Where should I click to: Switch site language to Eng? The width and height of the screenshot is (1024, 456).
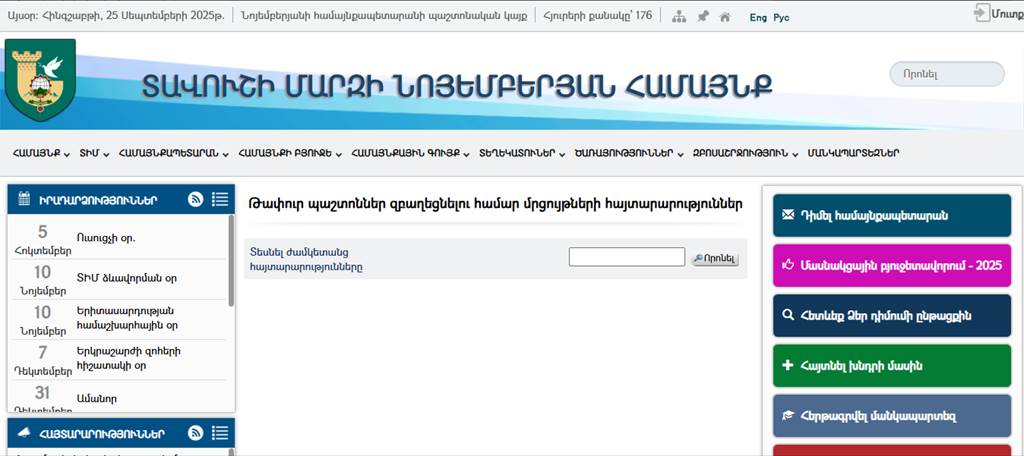pyautogui.click(x=758, y=17)
